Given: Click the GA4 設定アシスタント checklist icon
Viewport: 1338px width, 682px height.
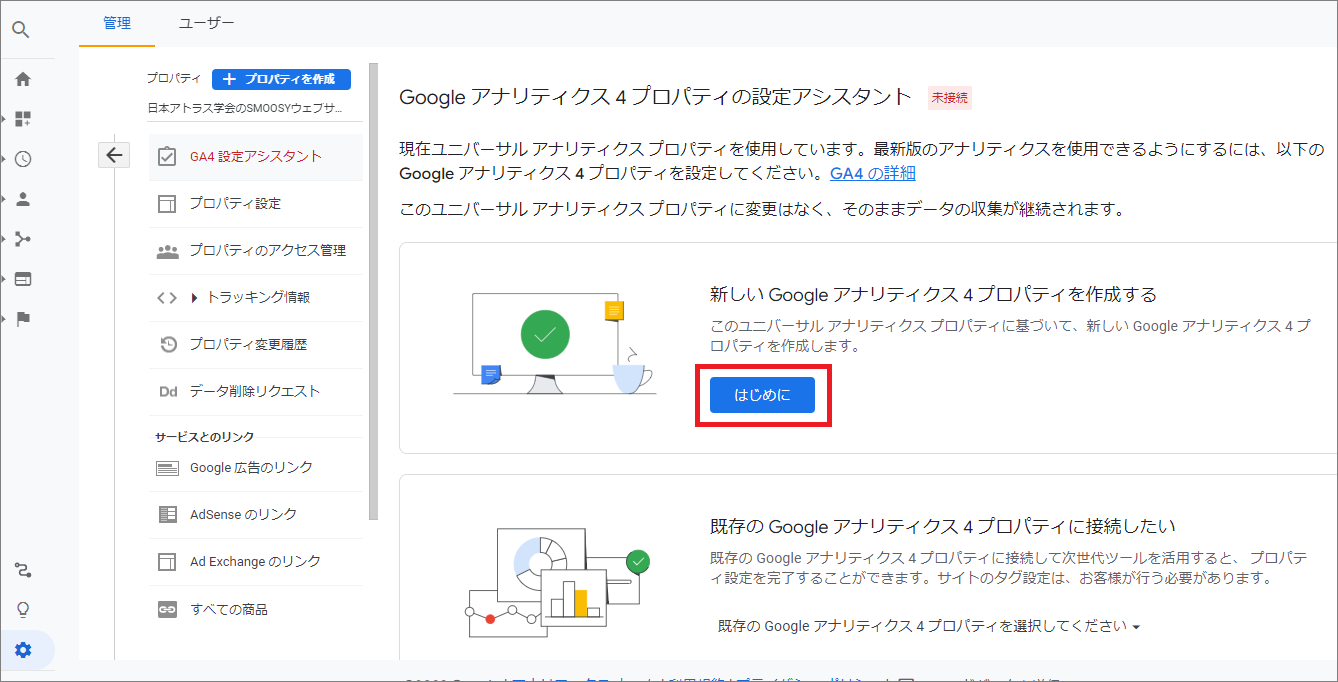Looking at the screenshot, I should tap(167, 156).
